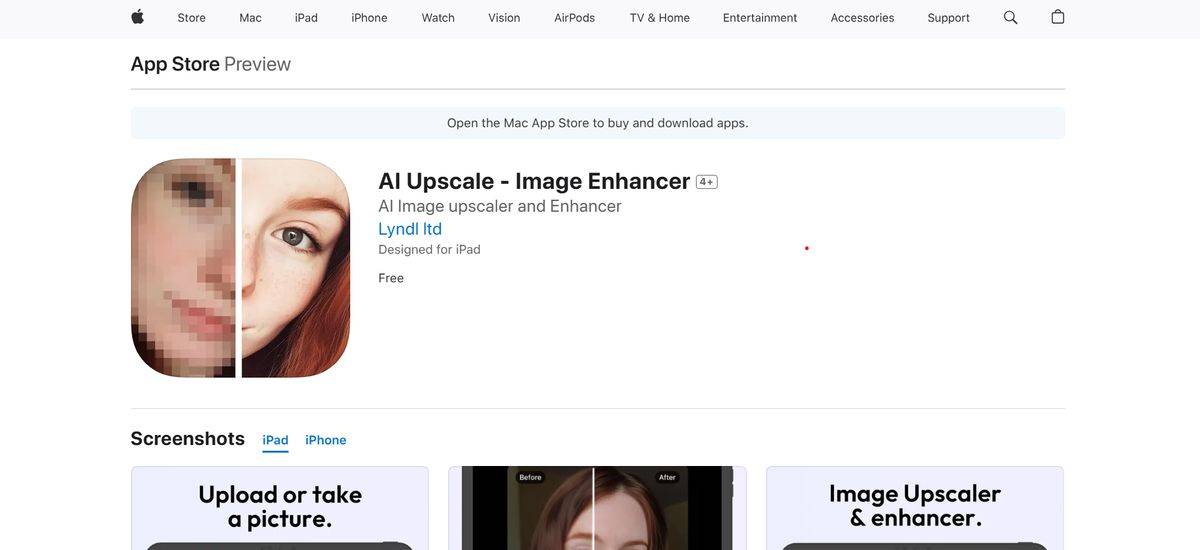The image size is (1200, 550).
Task: Open the 'Image Upscaler & enhancer' screenshot
Action: coord(915,508)
